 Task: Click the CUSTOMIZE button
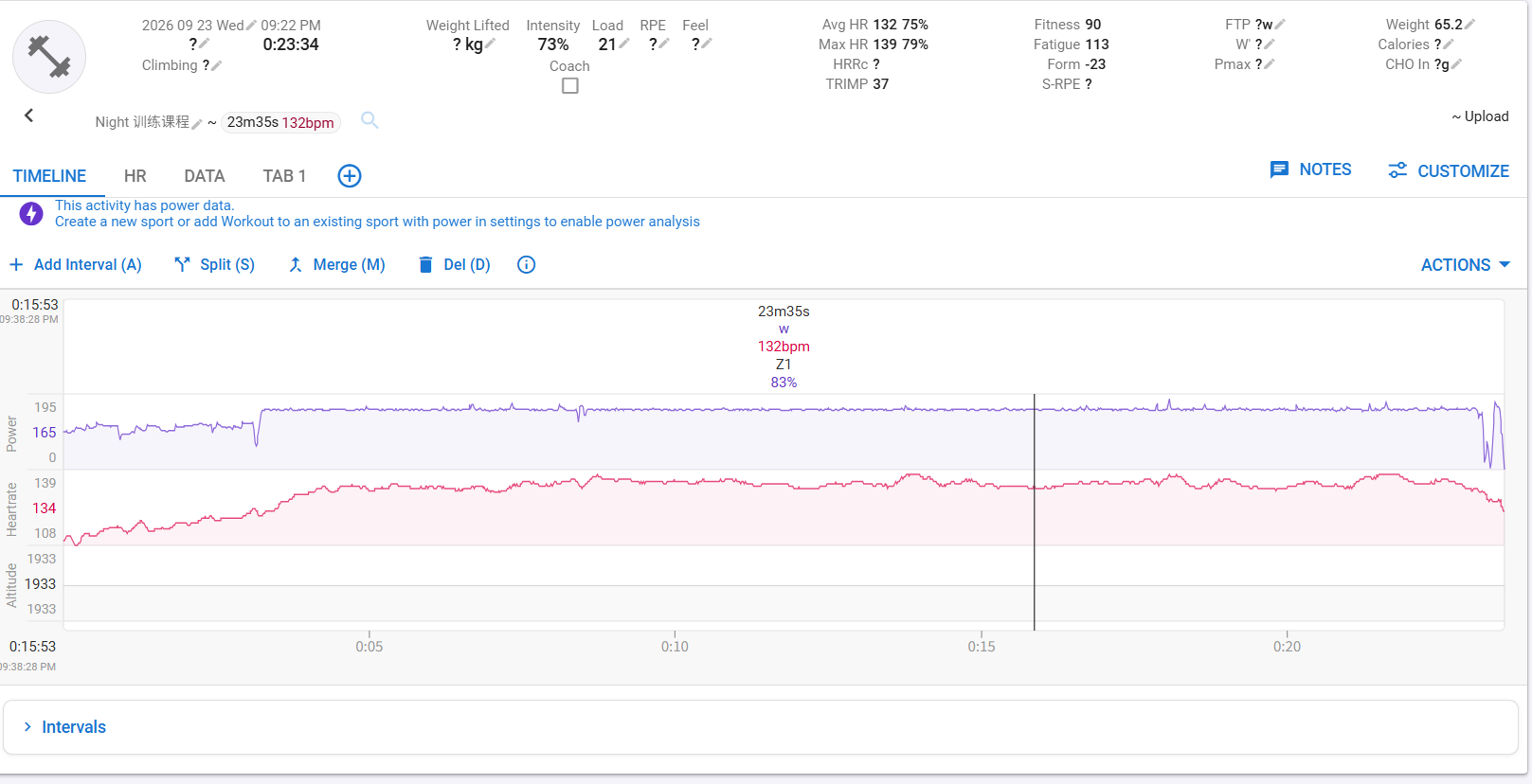coord(1449,170)
